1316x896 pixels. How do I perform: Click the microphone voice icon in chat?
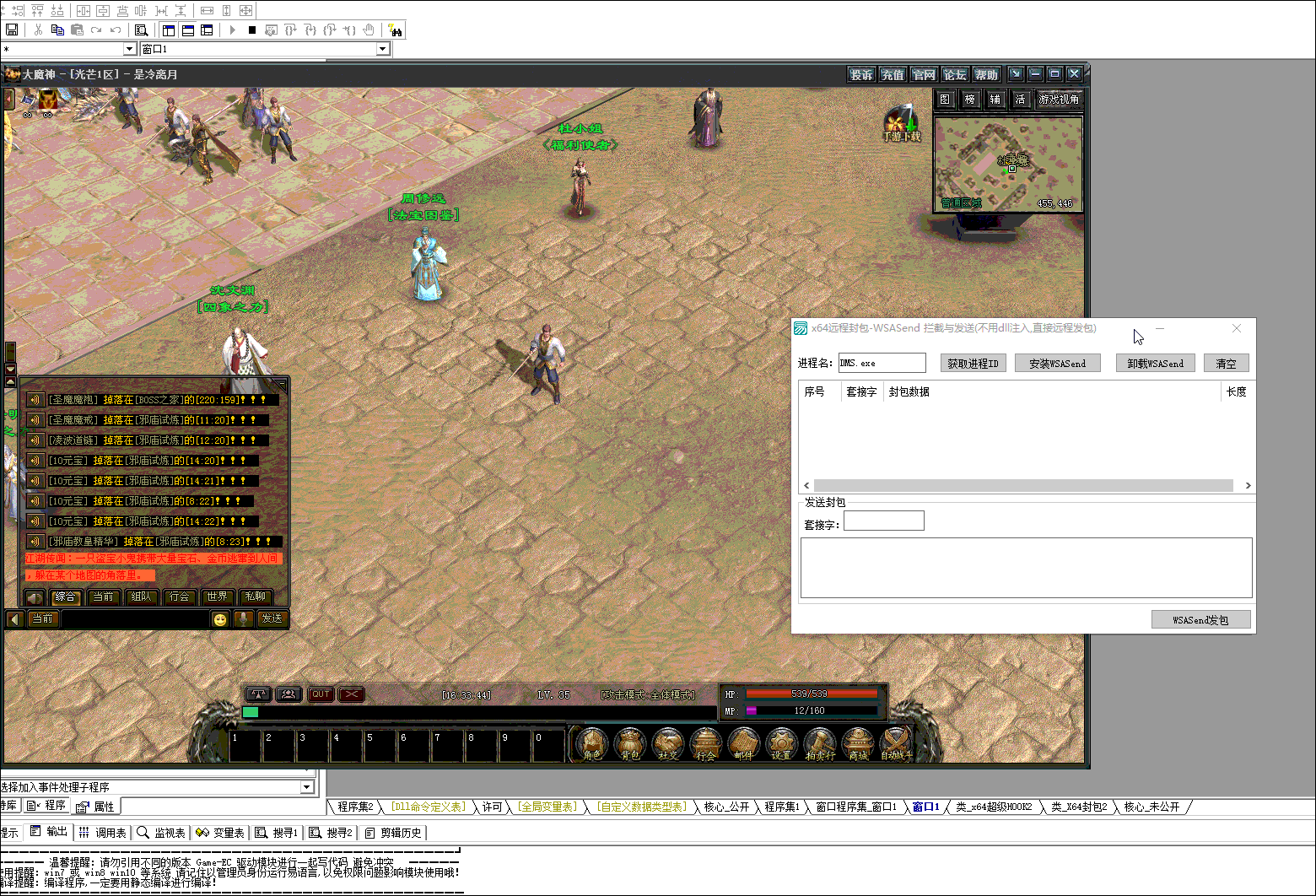pos(243,619)
